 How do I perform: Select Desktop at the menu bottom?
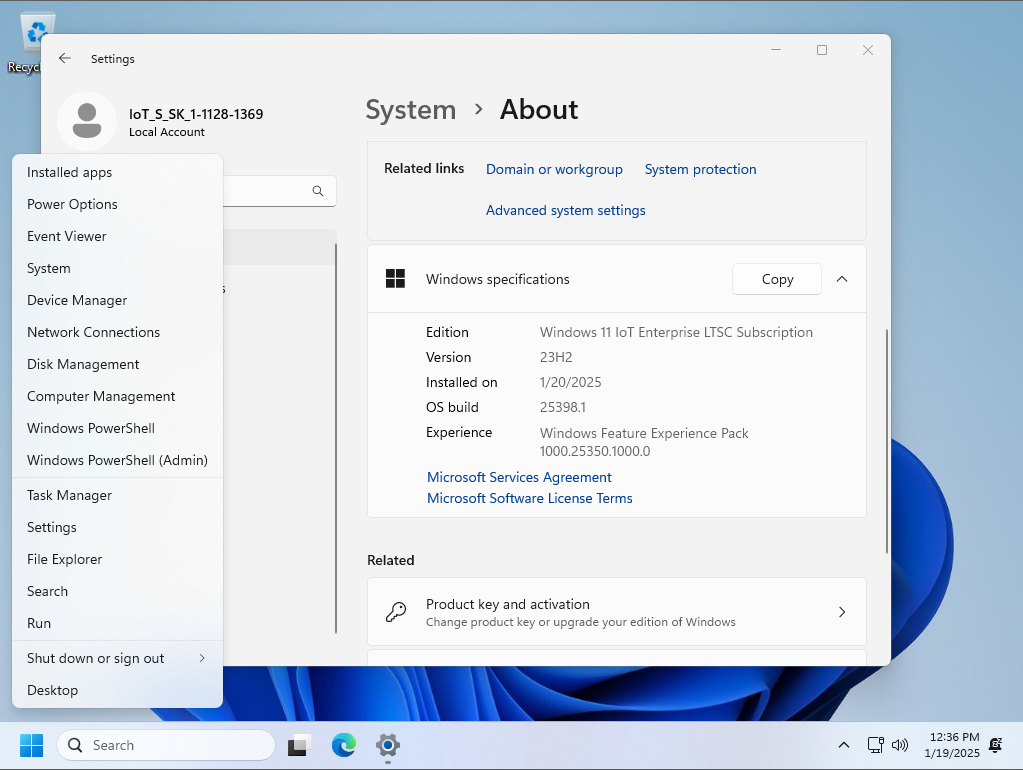pos(117,690)
